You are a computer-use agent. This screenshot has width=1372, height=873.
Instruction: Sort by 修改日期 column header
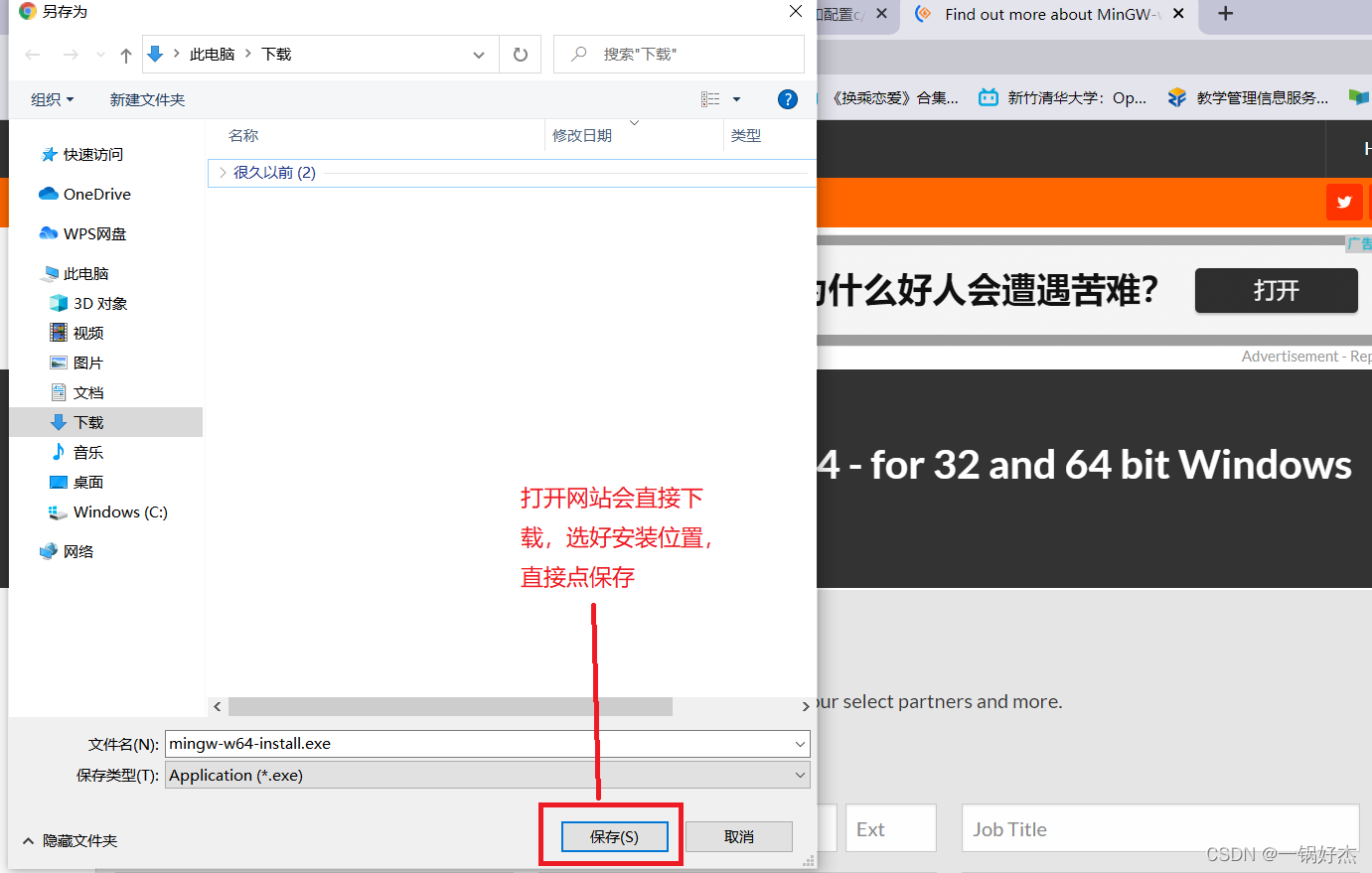(582, 135)
